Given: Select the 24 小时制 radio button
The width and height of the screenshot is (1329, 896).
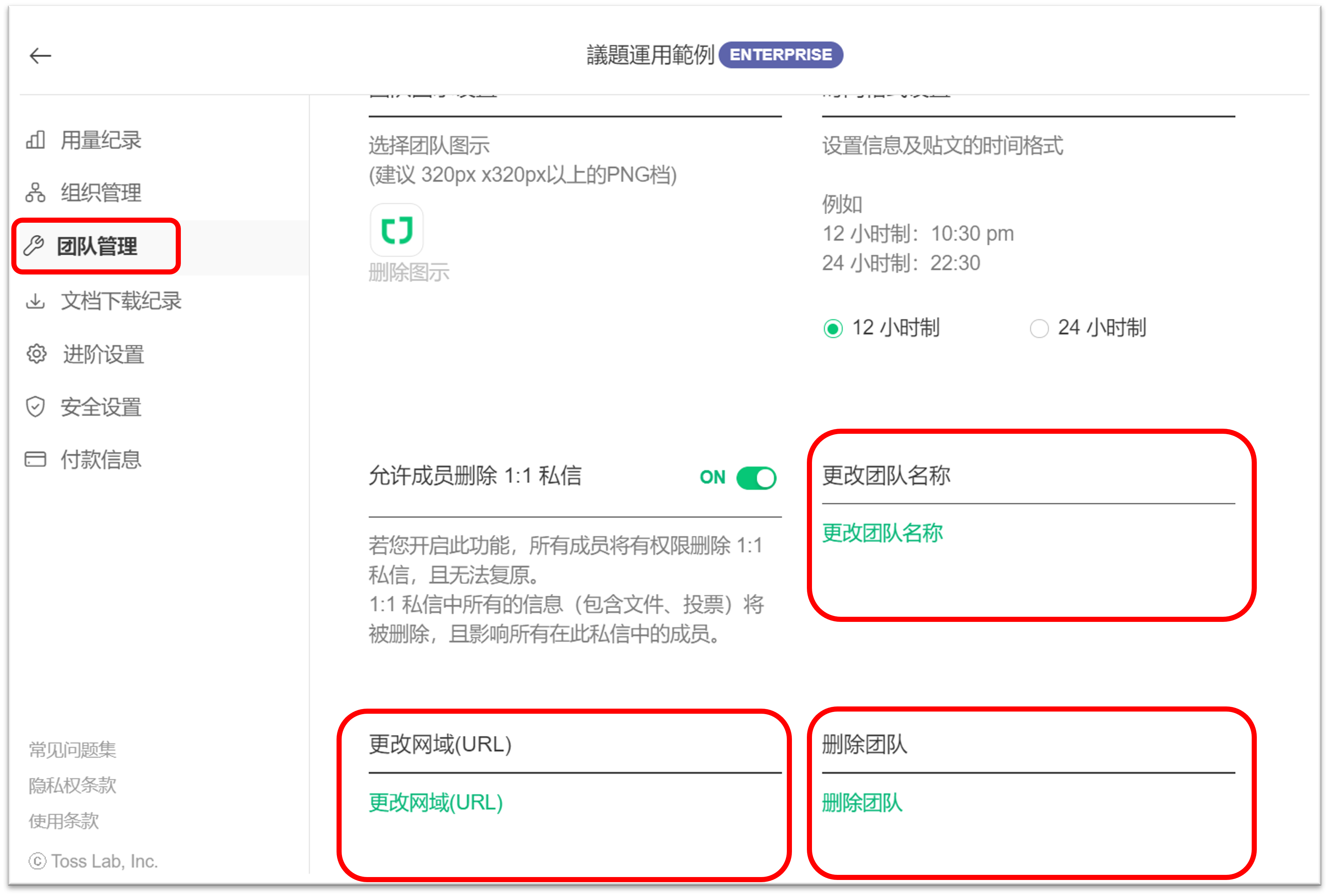Looking at the screenshot, I should 1039,328.
